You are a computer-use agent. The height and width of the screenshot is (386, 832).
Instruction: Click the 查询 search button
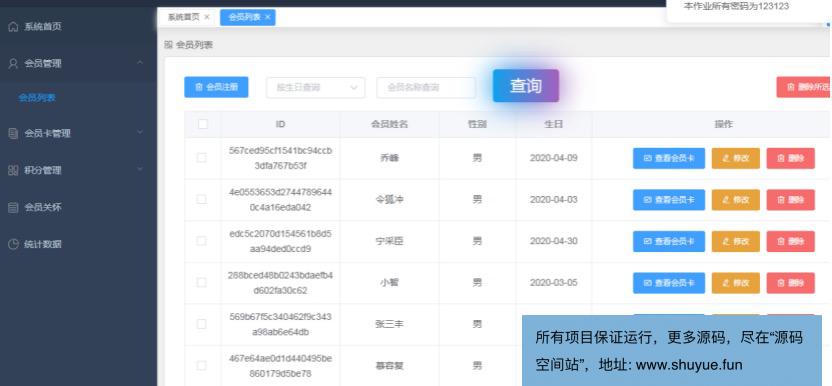526,85
